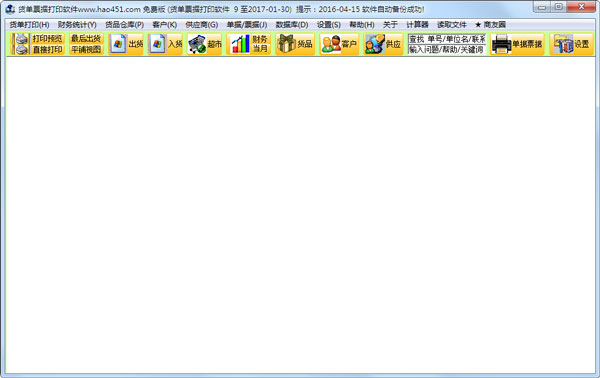Click the 打印预览 button

pos(47,39)
